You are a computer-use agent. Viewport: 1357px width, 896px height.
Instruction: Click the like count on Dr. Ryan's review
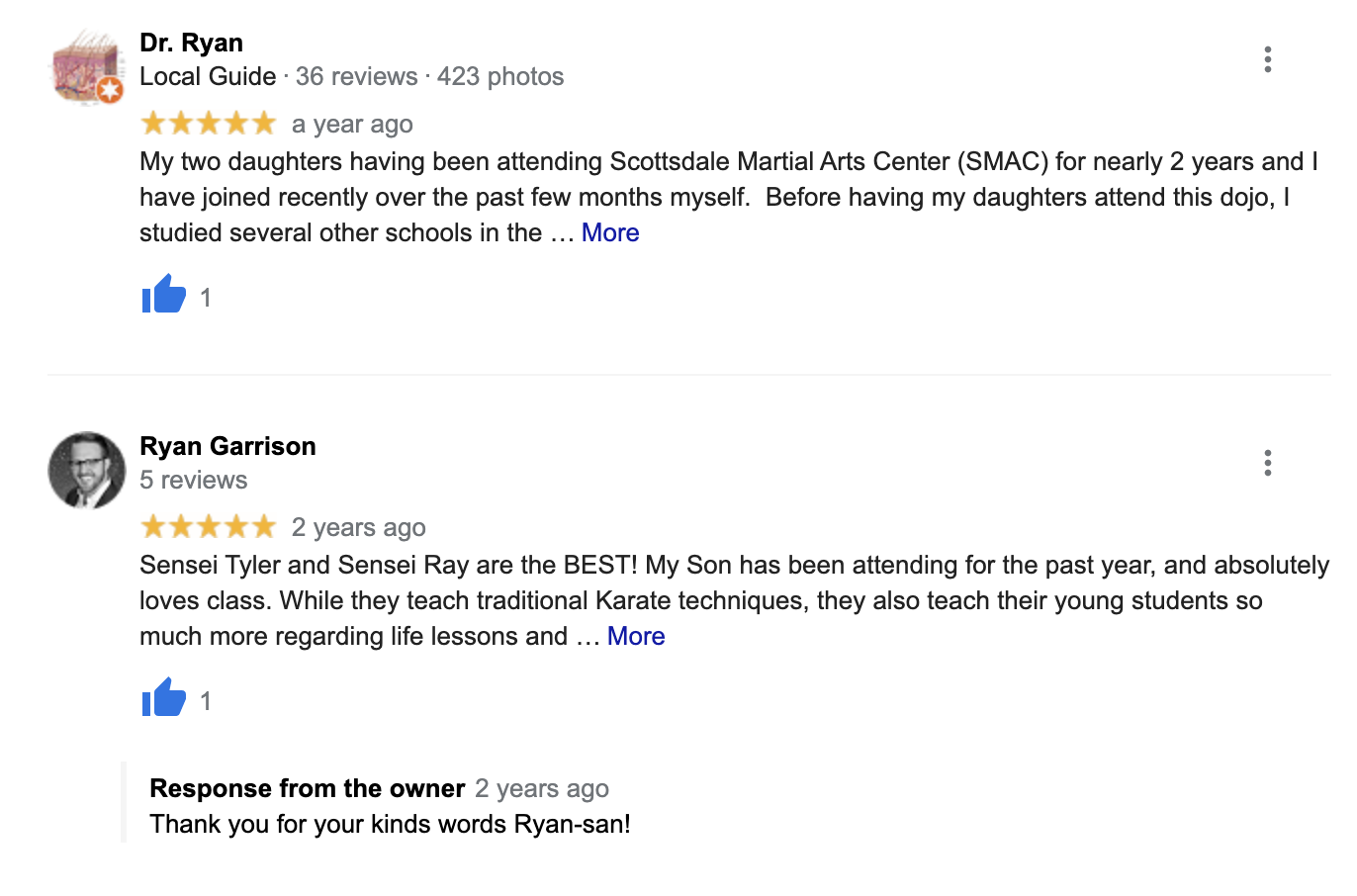pyautogui.click(x=206, y=298)
